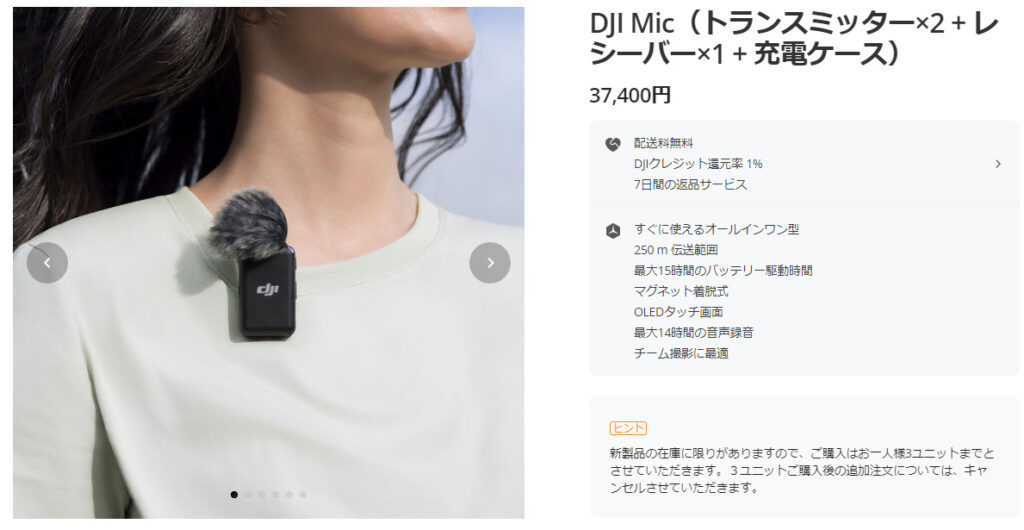1024x530 pixels.
Task: Jump to the third carousel dot
Action: (262, 495)
